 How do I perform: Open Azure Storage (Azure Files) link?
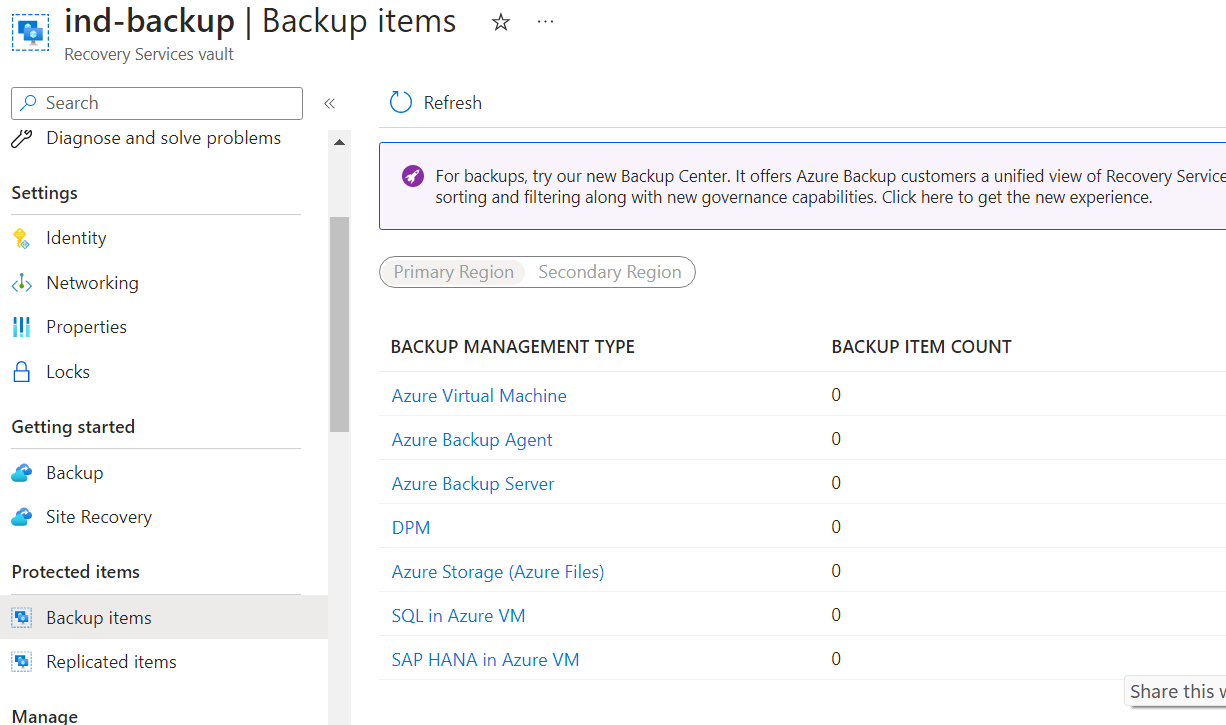click(x=498, y=572)
